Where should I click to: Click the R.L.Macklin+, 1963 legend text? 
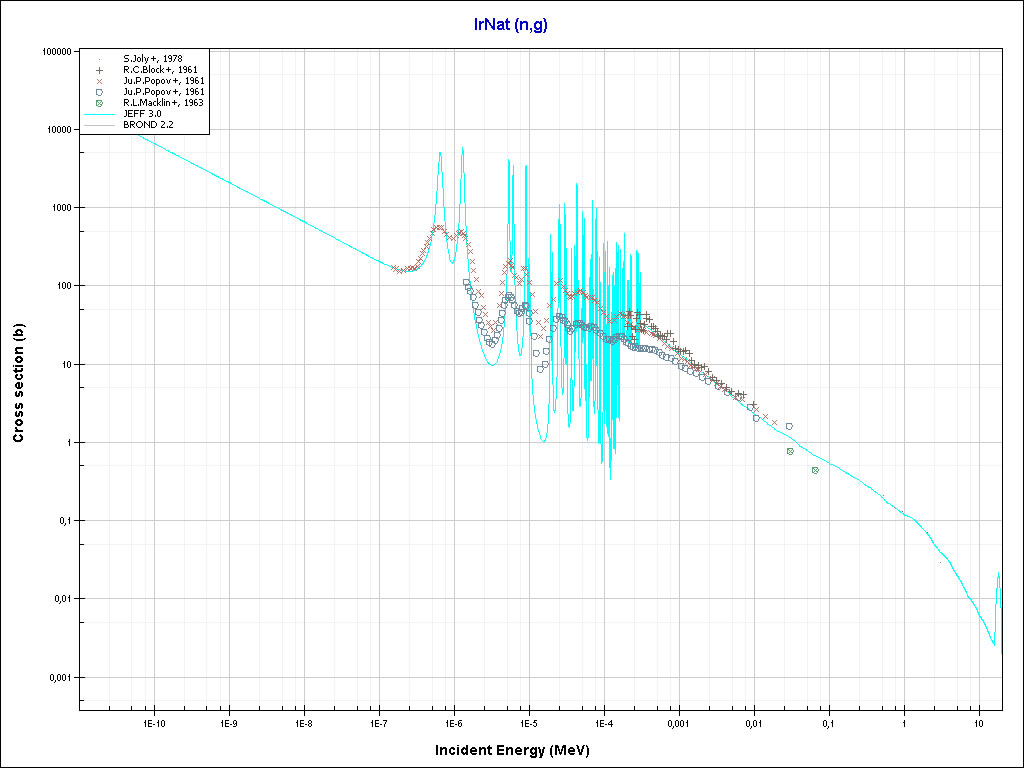click(164, 103)
